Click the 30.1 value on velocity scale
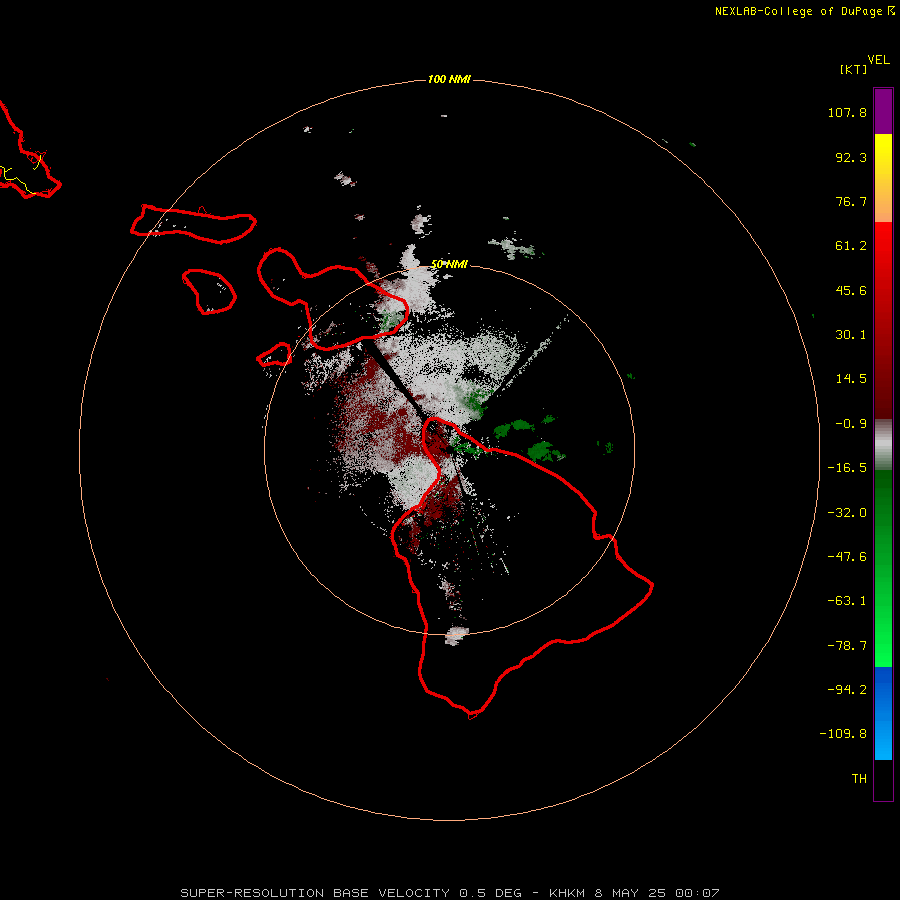Viewport: 900px width, 900px height. pyautogui.click(x=851, y=335)
